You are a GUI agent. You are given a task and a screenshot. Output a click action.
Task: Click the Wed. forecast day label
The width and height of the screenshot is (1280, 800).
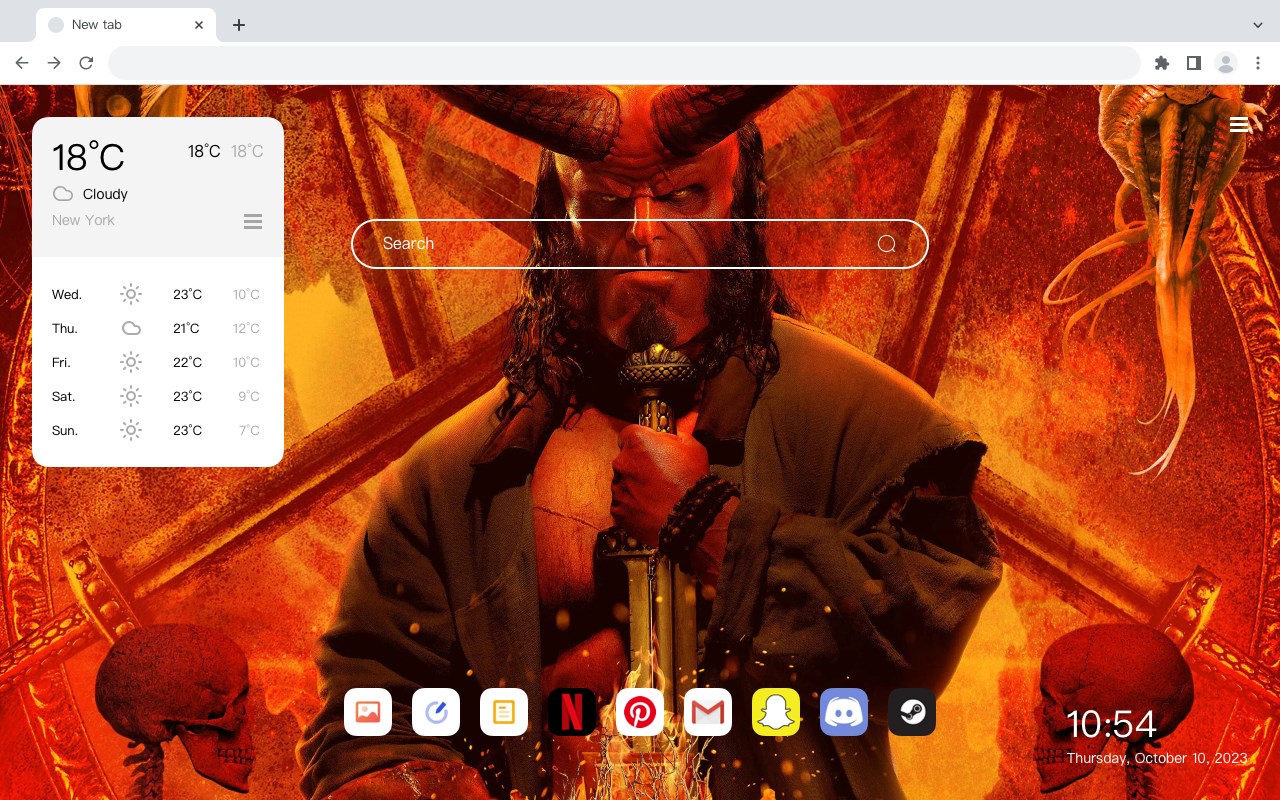click(x=67, y=294)
